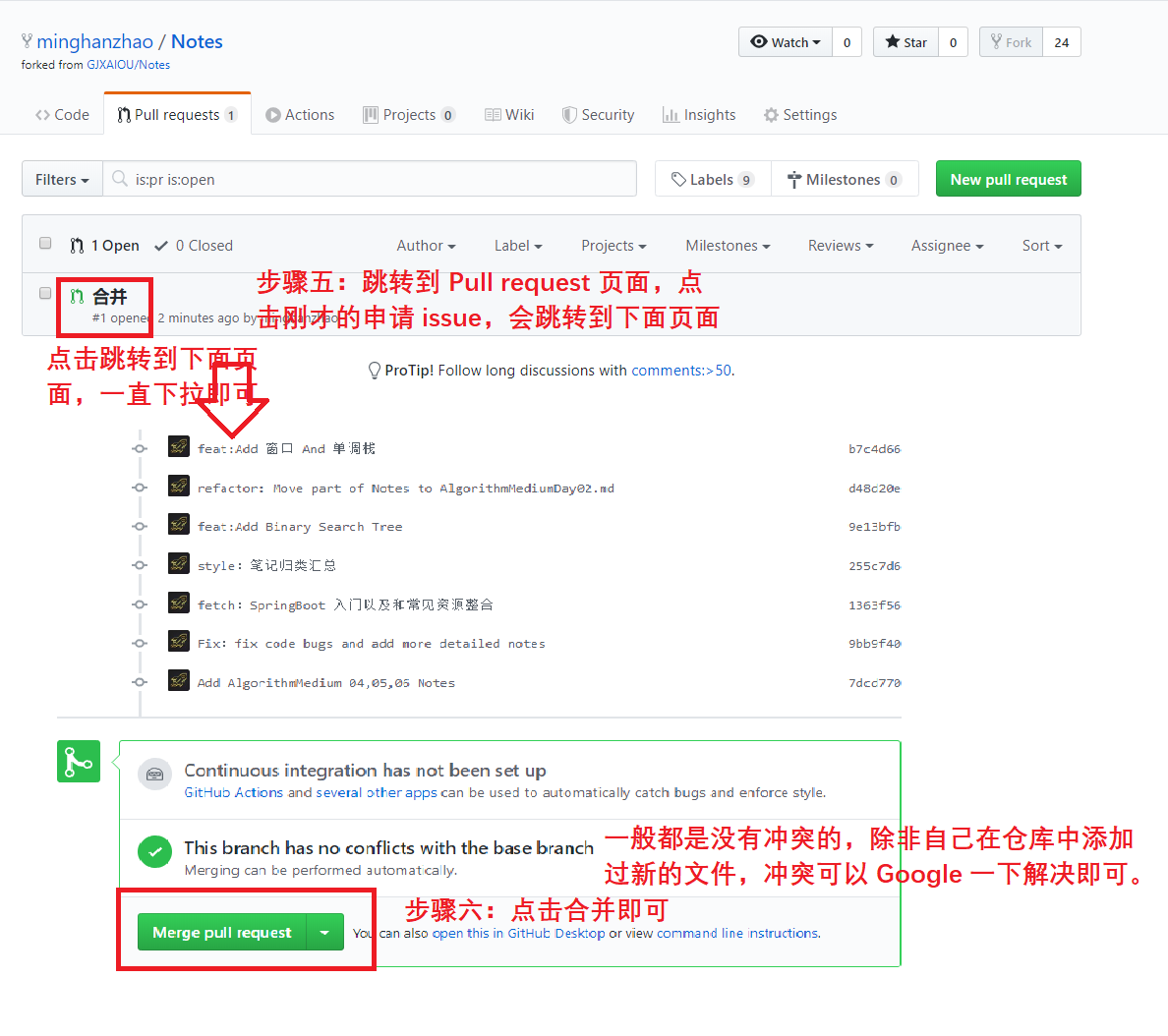The width and height of the screenshot is (1168, 1036).
Task: Open the GitHub Actions link
Action: (x=234, y=793)
